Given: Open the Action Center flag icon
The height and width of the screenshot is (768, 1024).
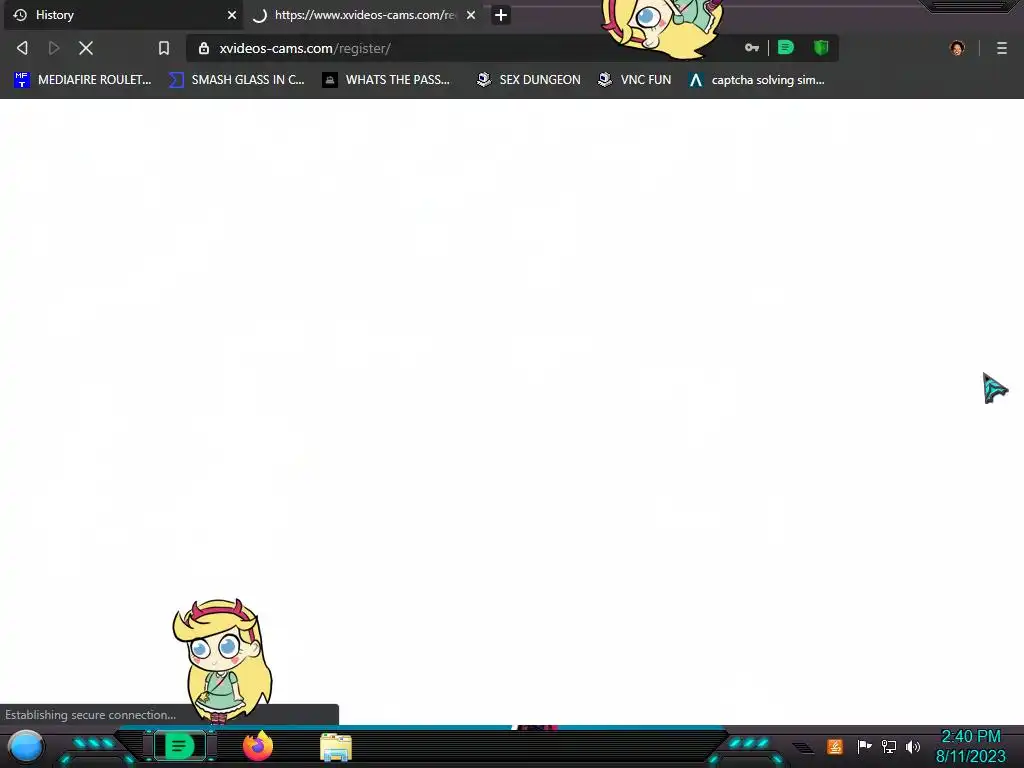Looking at the screenshot, I should tap(865, 746).
